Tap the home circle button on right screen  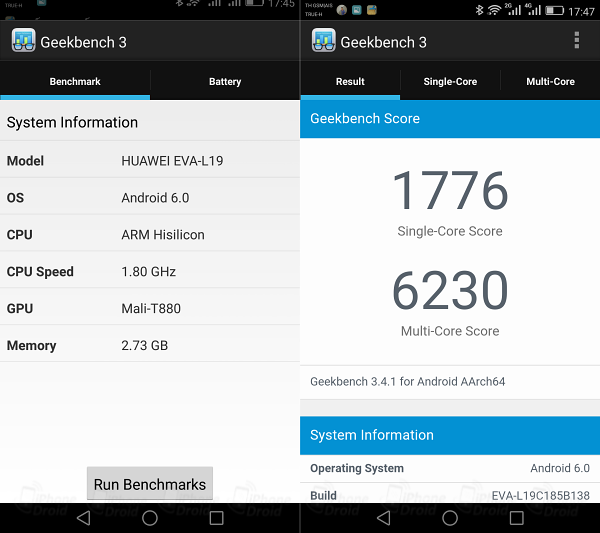tap(450, 518)
